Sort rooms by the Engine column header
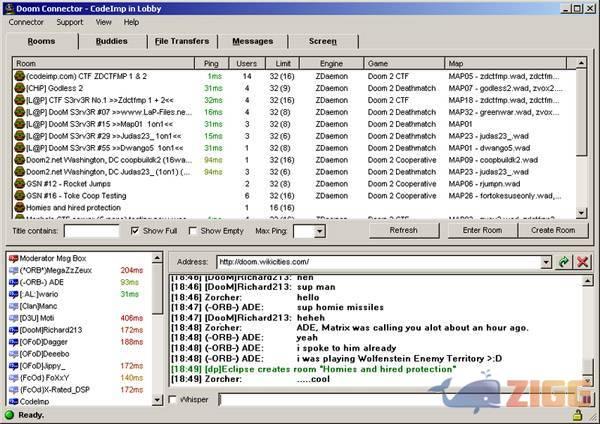The width and height of the screenshot is (600, 424). 331,64
